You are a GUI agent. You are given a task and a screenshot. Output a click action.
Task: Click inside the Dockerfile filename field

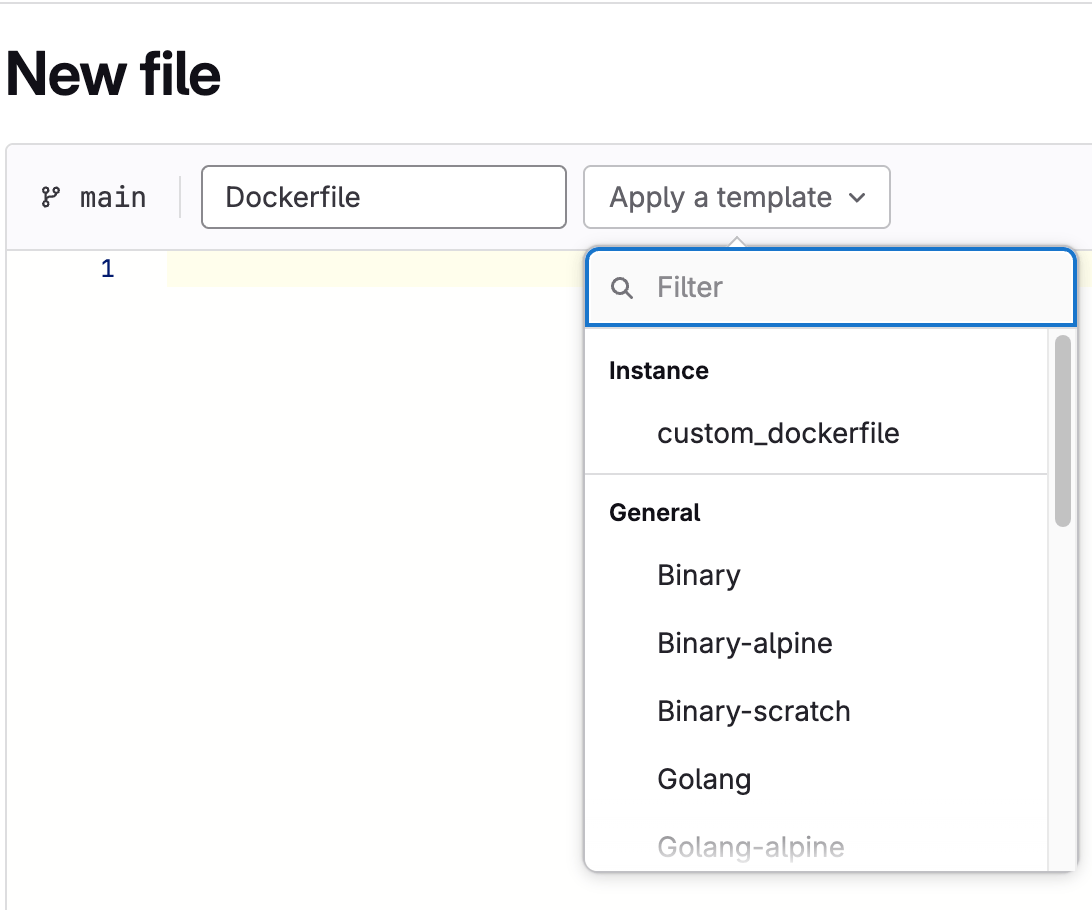click(x=383, y=197)
